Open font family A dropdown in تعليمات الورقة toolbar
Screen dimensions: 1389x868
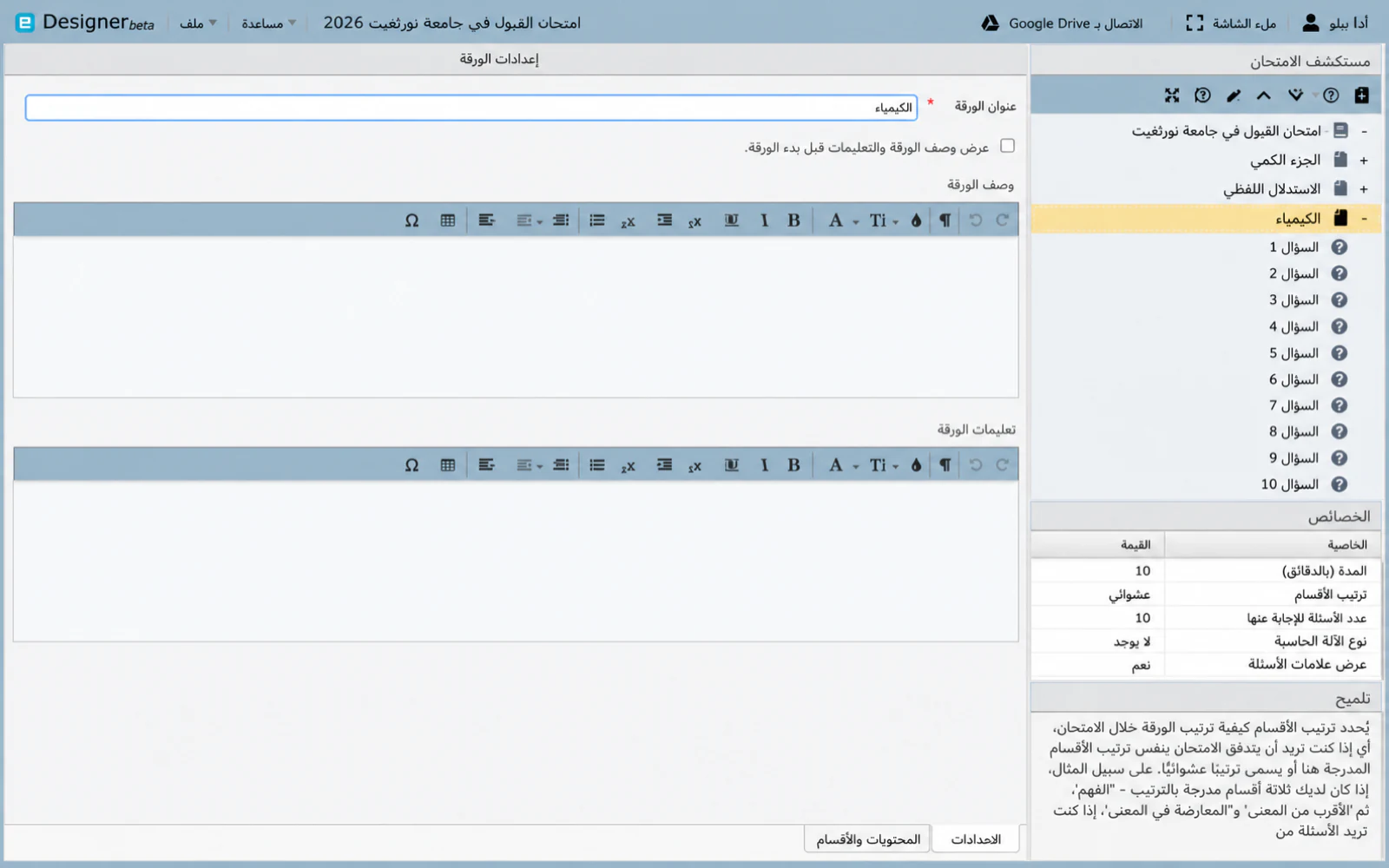pos(842,465)
